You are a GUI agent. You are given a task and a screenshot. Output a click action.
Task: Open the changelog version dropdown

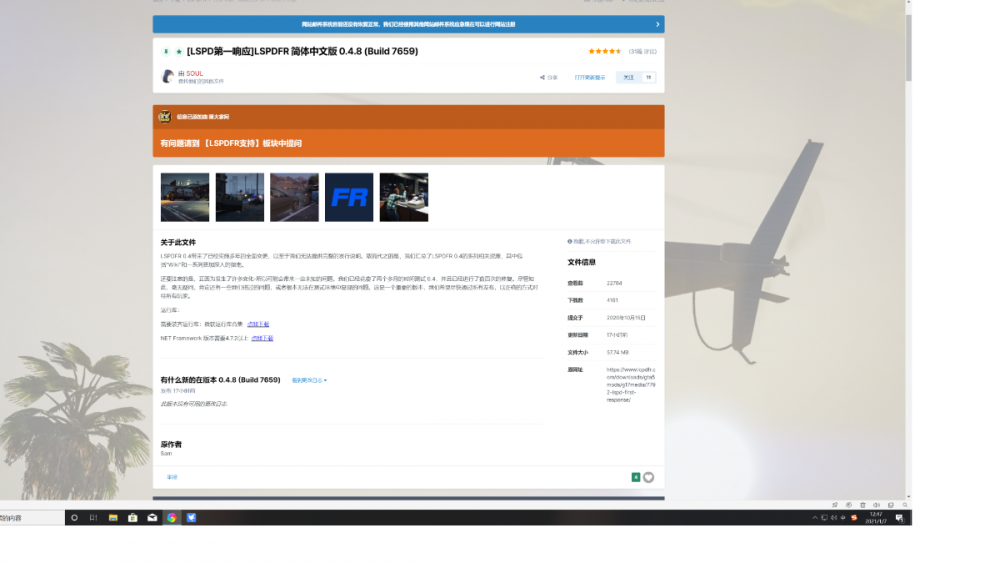pos(309,380)
